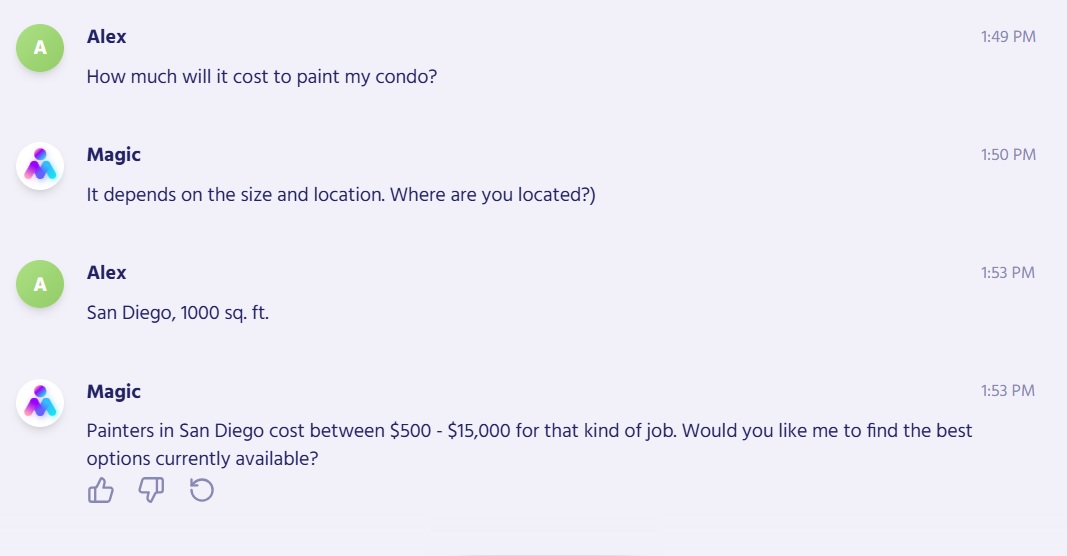Click the Magic name above the painters reply

click(114, 392)
